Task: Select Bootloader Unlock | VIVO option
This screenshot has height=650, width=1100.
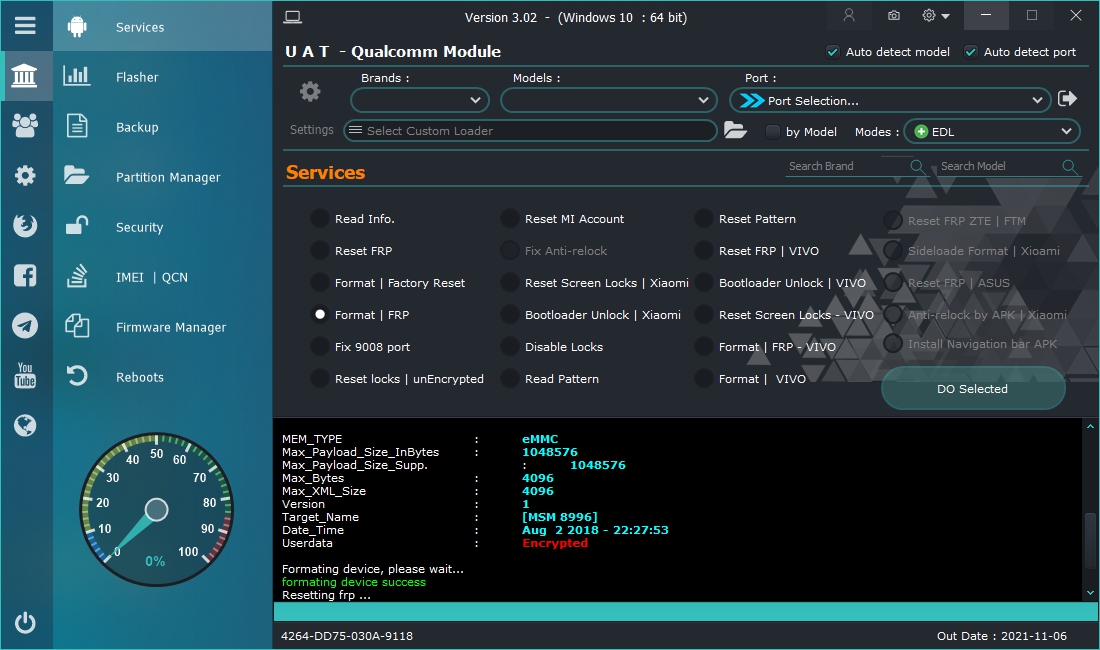Action: [x=704, y=283]
